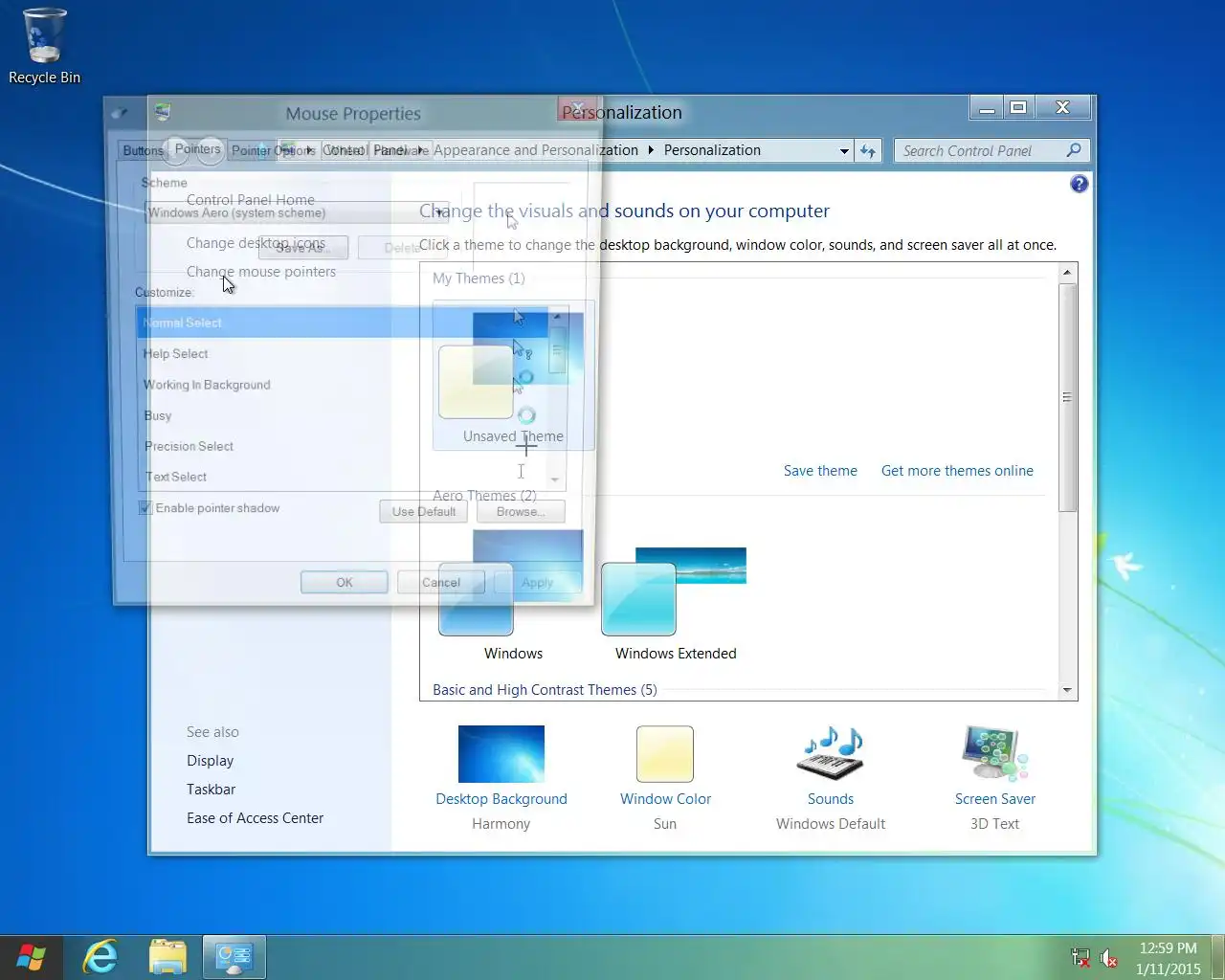This screenshot has width=1225, height=980.
Task: Open Taskbar under See also
Action: tap(212, 790)
